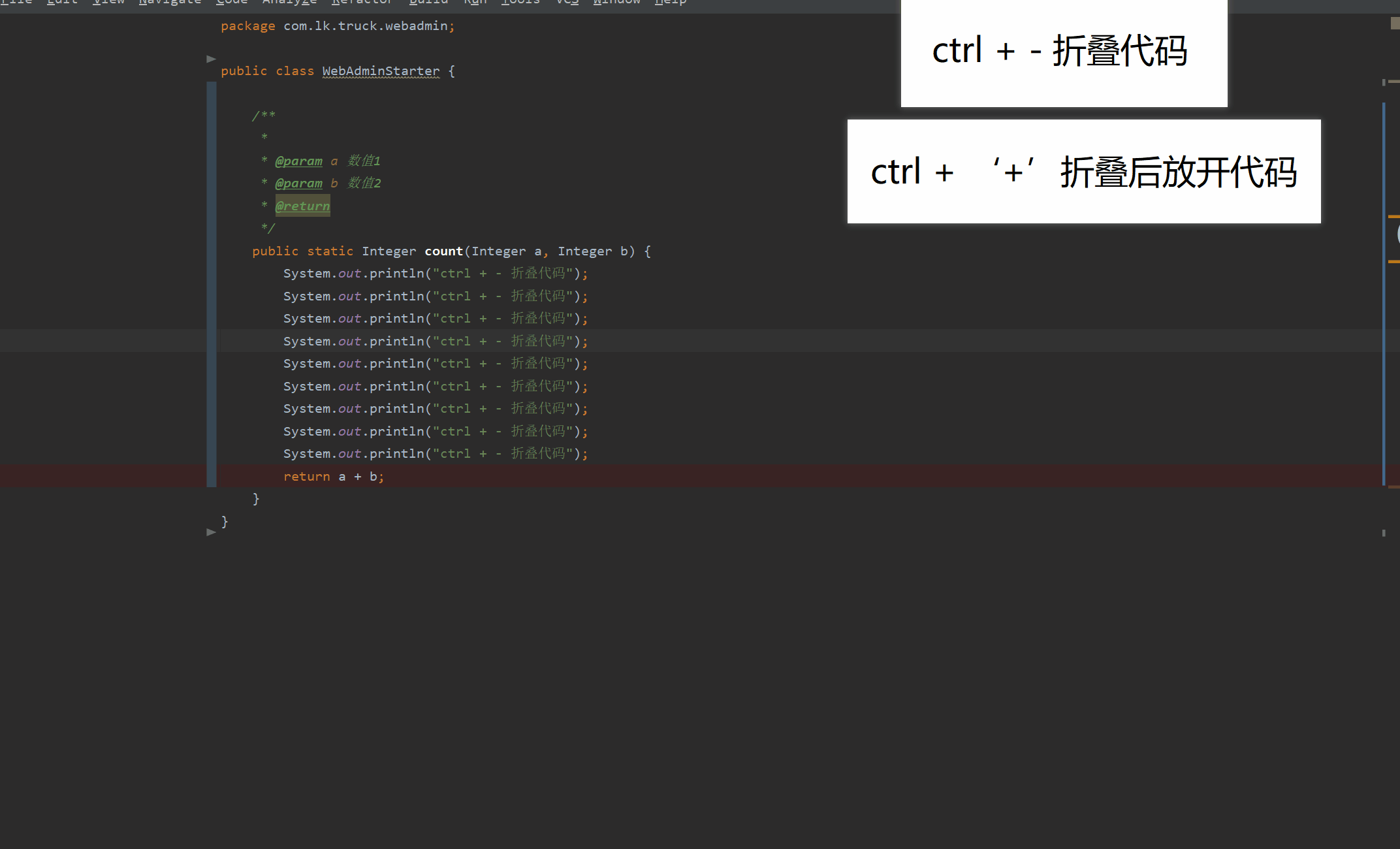Screen dimensions: 1400x849
Task: Open the Help menu
Action: point(670,3)
